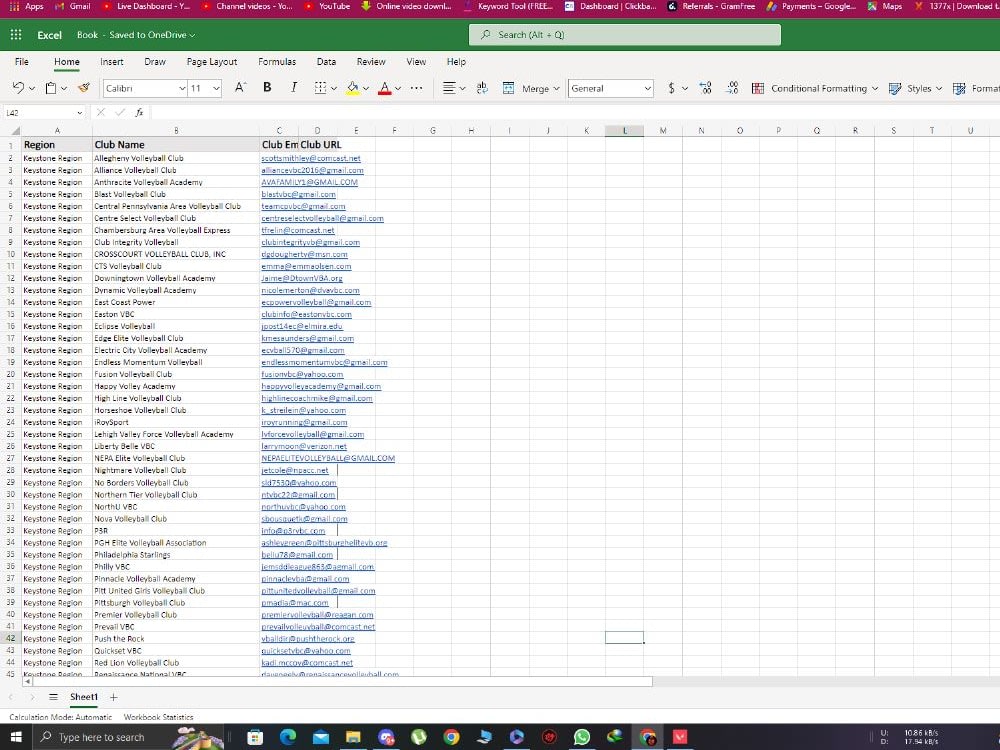
Task: Open File Explorer from the taskbar
Action: 353,737
